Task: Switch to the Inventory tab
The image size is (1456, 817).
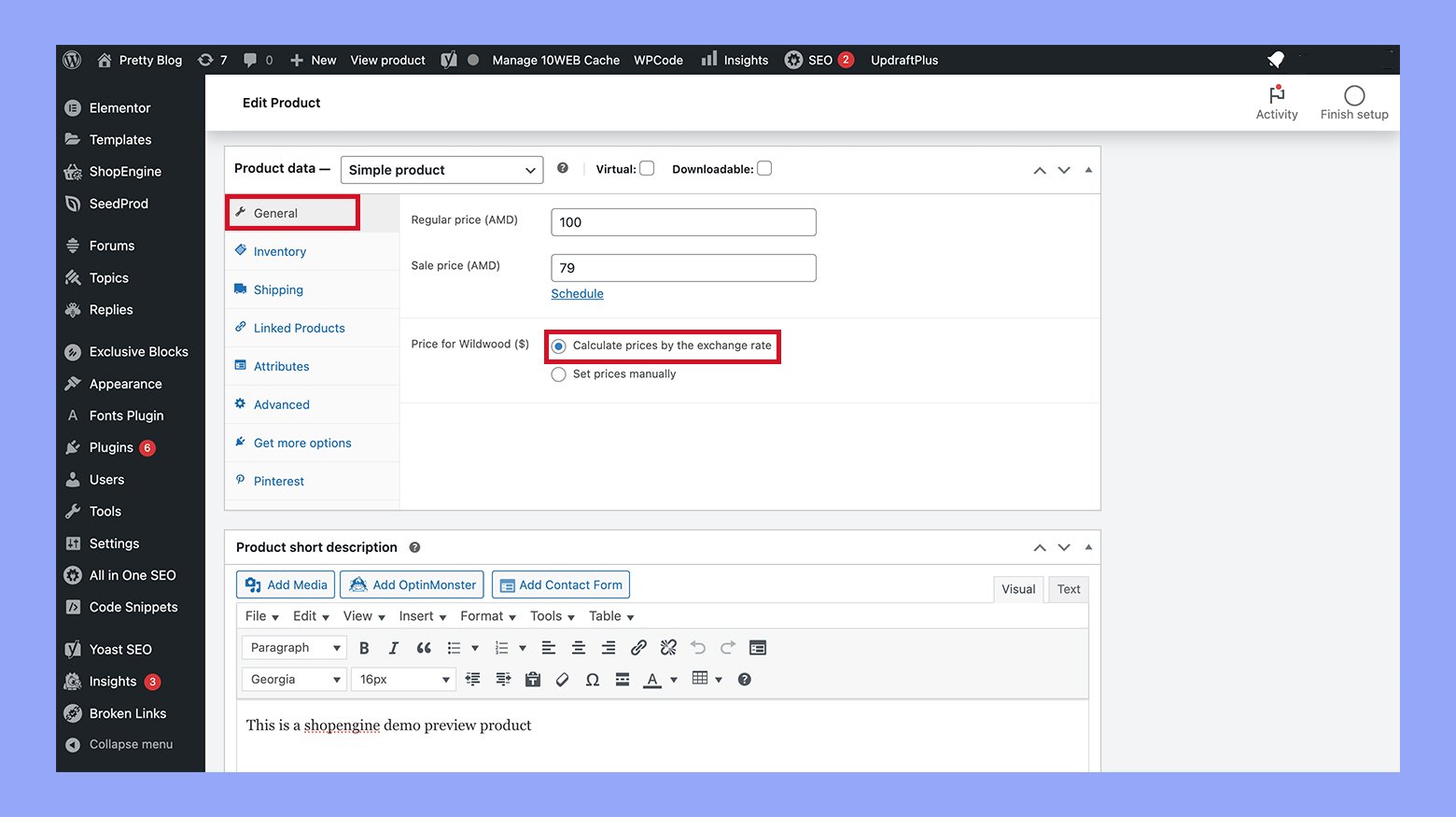Action: pyautogui.click(x=279, y=252)
